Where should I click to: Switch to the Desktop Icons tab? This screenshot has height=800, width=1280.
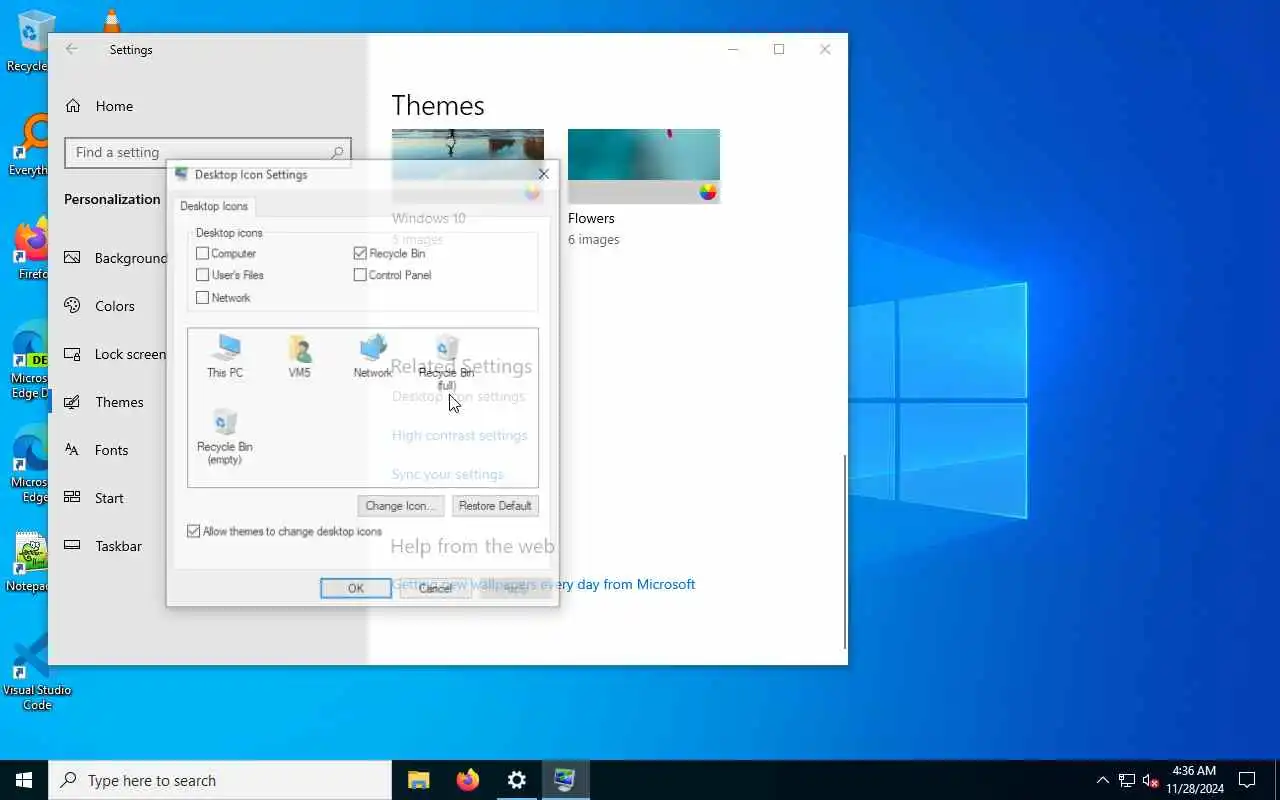pyautogui.click(x=214, y=206)
